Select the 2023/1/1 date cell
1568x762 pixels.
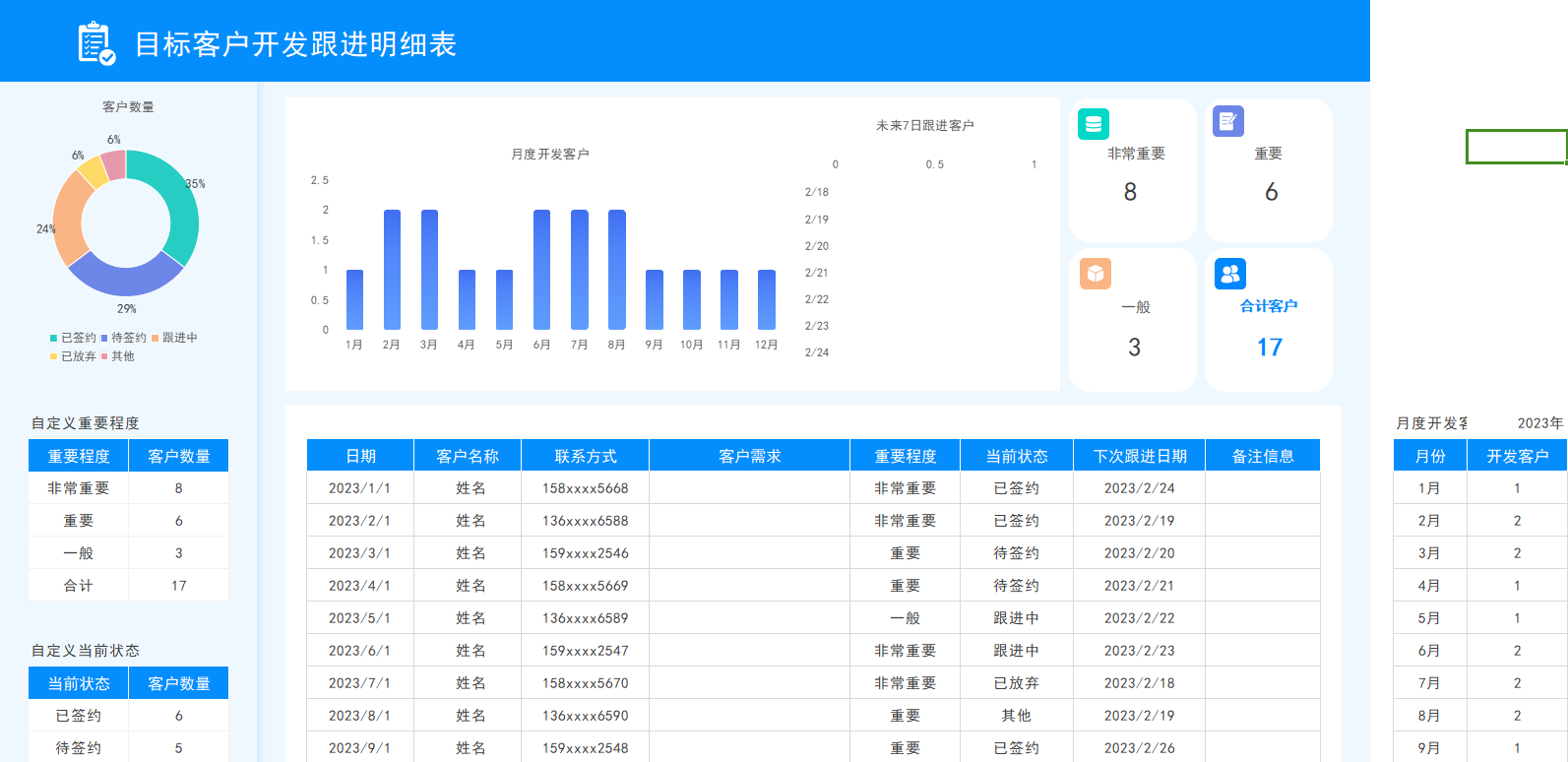360,488
